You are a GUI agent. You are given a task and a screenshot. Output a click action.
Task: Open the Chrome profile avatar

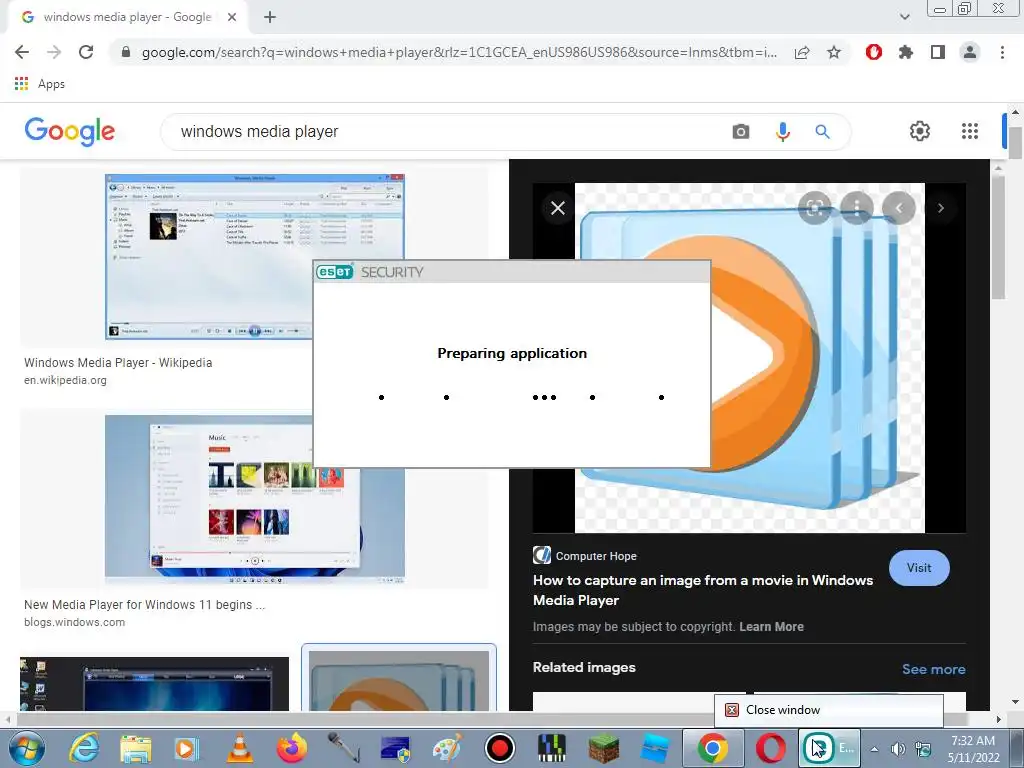pos(970,52)
